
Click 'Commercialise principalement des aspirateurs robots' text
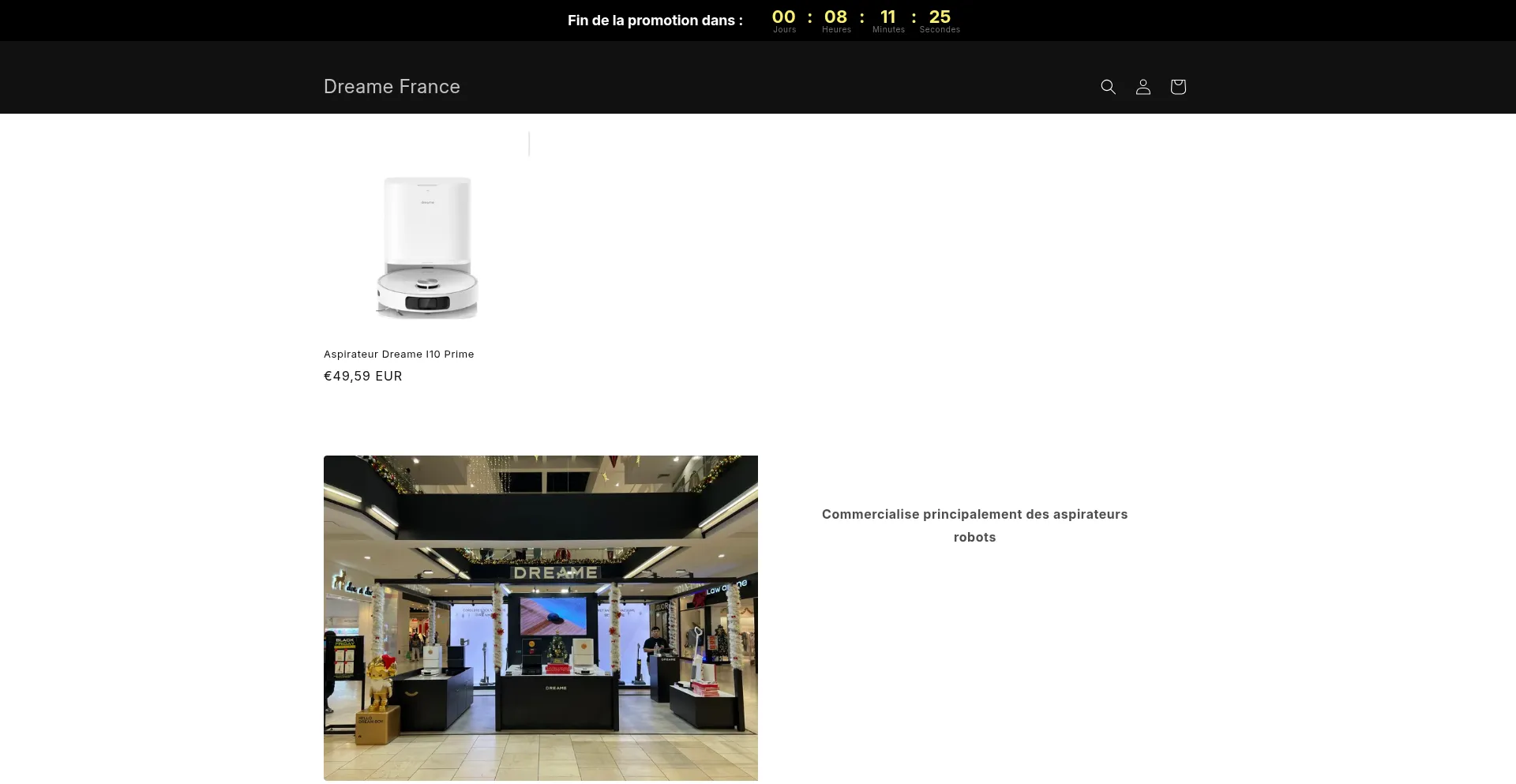[x=974, y=526]
